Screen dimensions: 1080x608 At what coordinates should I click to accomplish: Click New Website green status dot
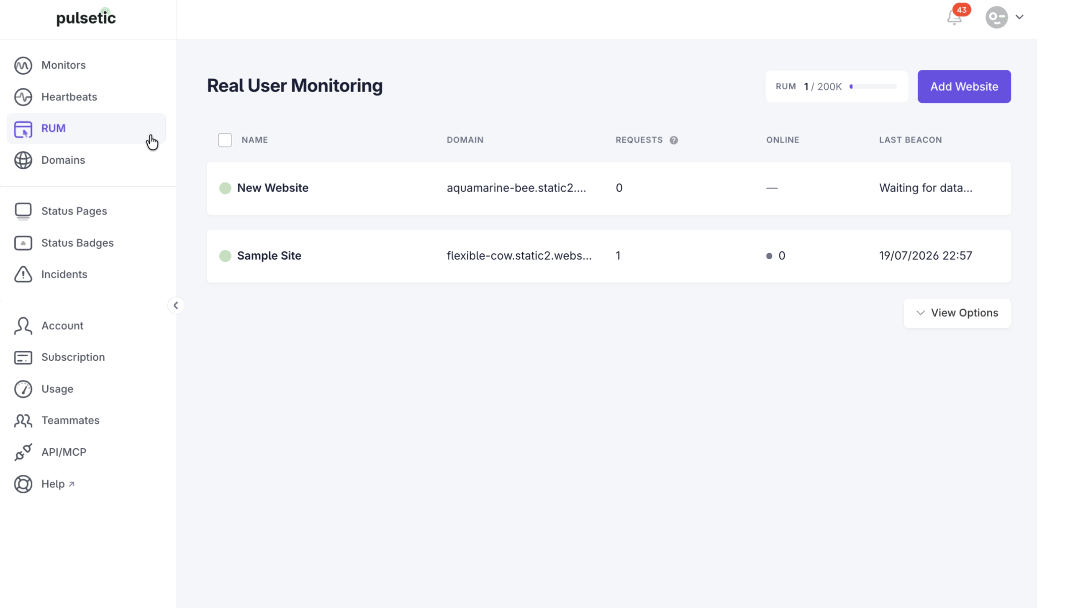(225, 188)
